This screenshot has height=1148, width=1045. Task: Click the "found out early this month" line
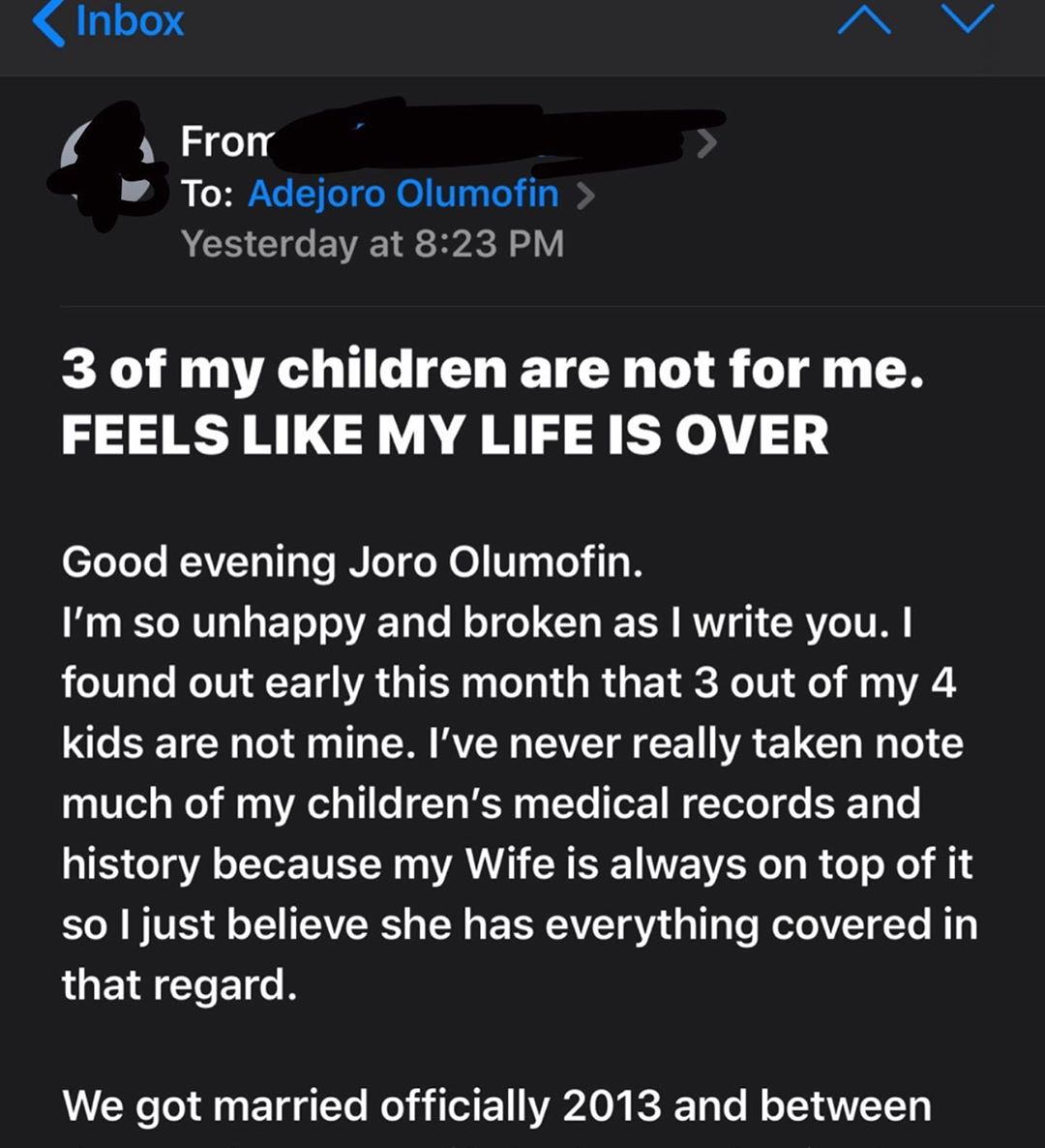509,683
